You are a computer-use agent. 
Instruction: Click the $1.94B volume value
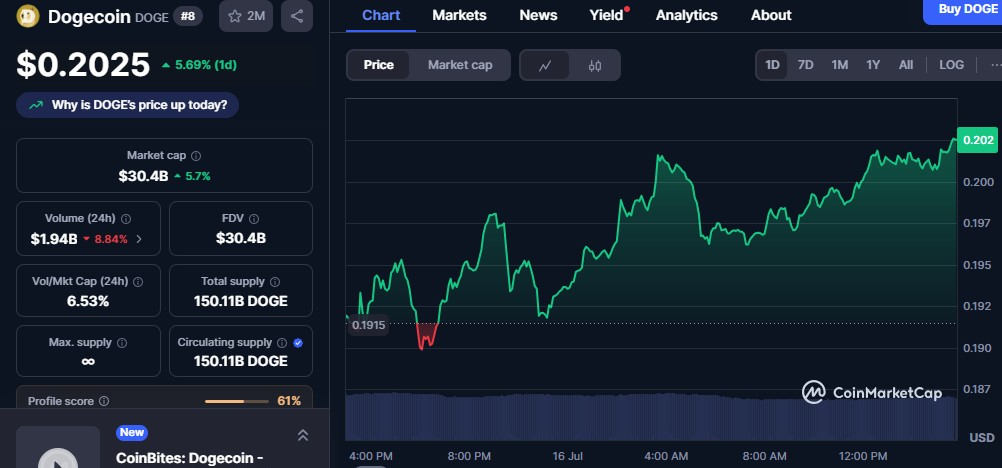click(x=54, y=239)
